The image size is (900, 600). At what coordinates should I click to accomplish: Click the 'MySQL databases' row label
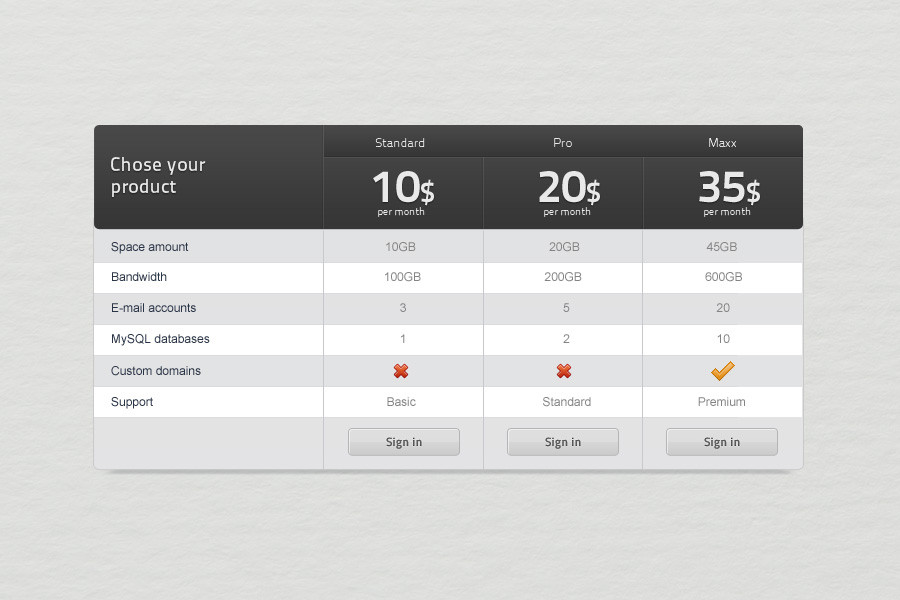pyautogui.click(x=160, y=339)
